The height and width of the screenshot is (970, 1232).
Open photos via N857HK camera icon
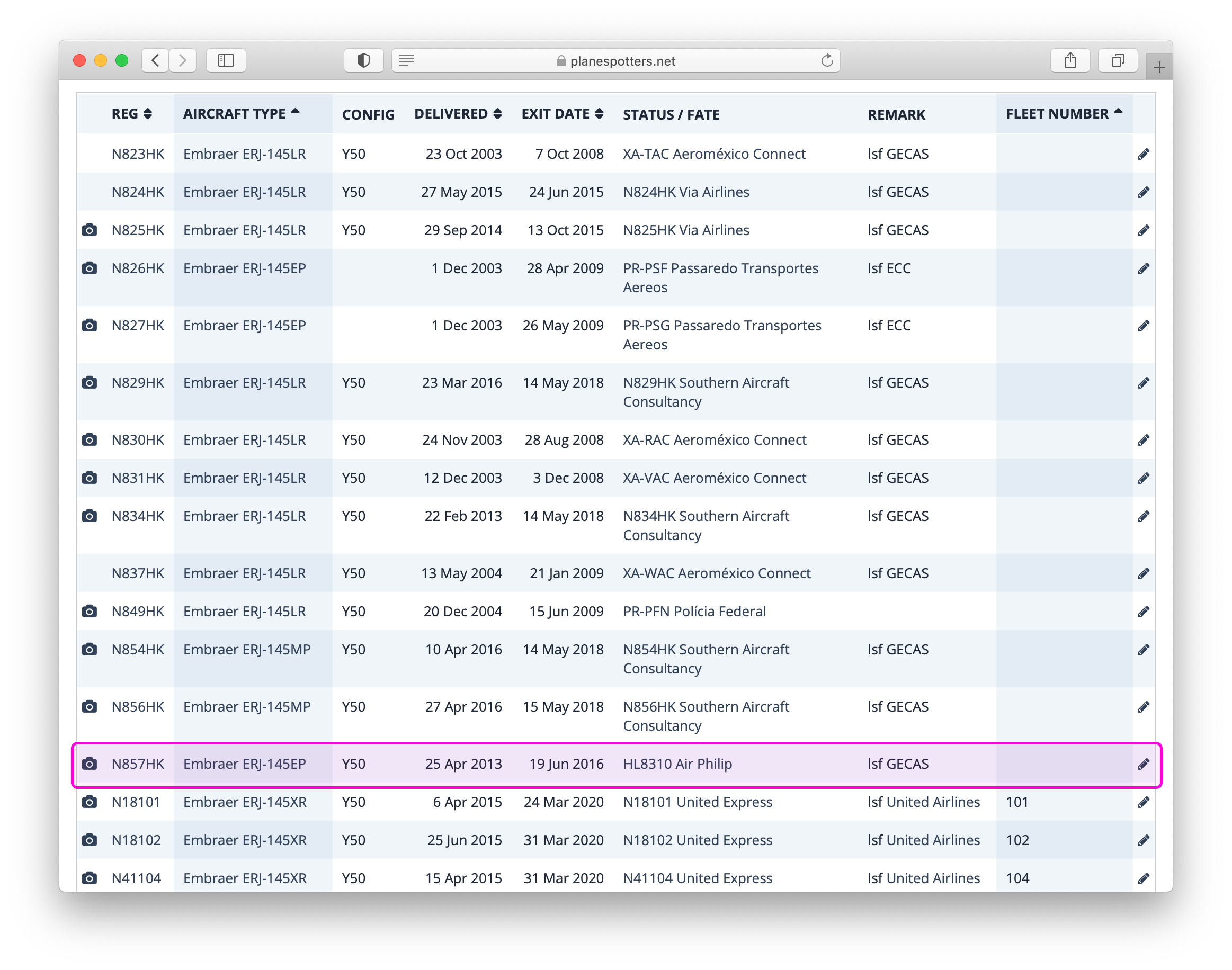(x=89, y=764)
